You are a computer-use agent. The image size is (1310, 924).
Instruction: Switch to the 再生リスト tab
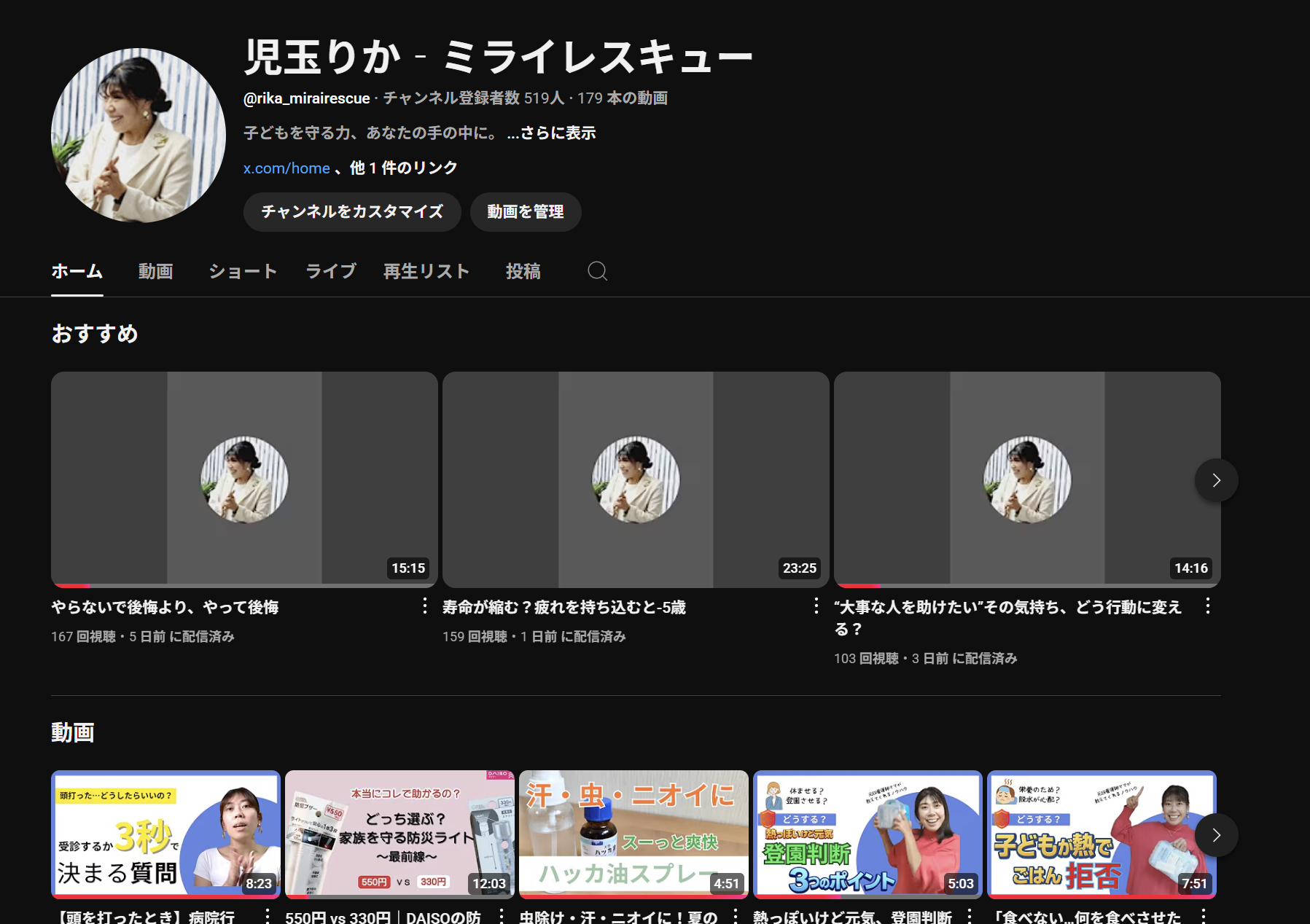coord(426,272)
